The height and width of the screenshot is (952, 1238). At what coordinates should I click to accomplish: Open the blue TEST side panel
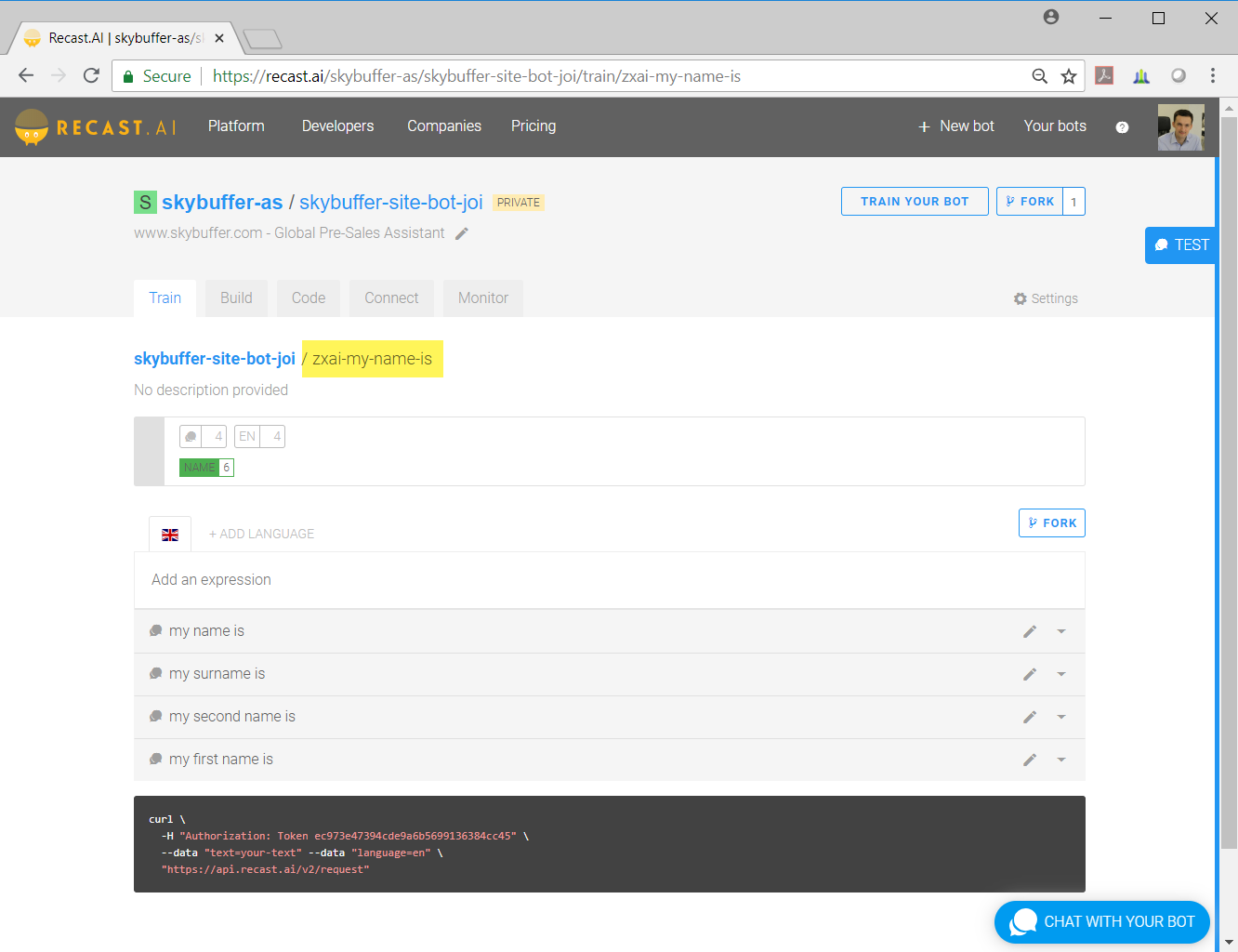(x=1180, y=245)
